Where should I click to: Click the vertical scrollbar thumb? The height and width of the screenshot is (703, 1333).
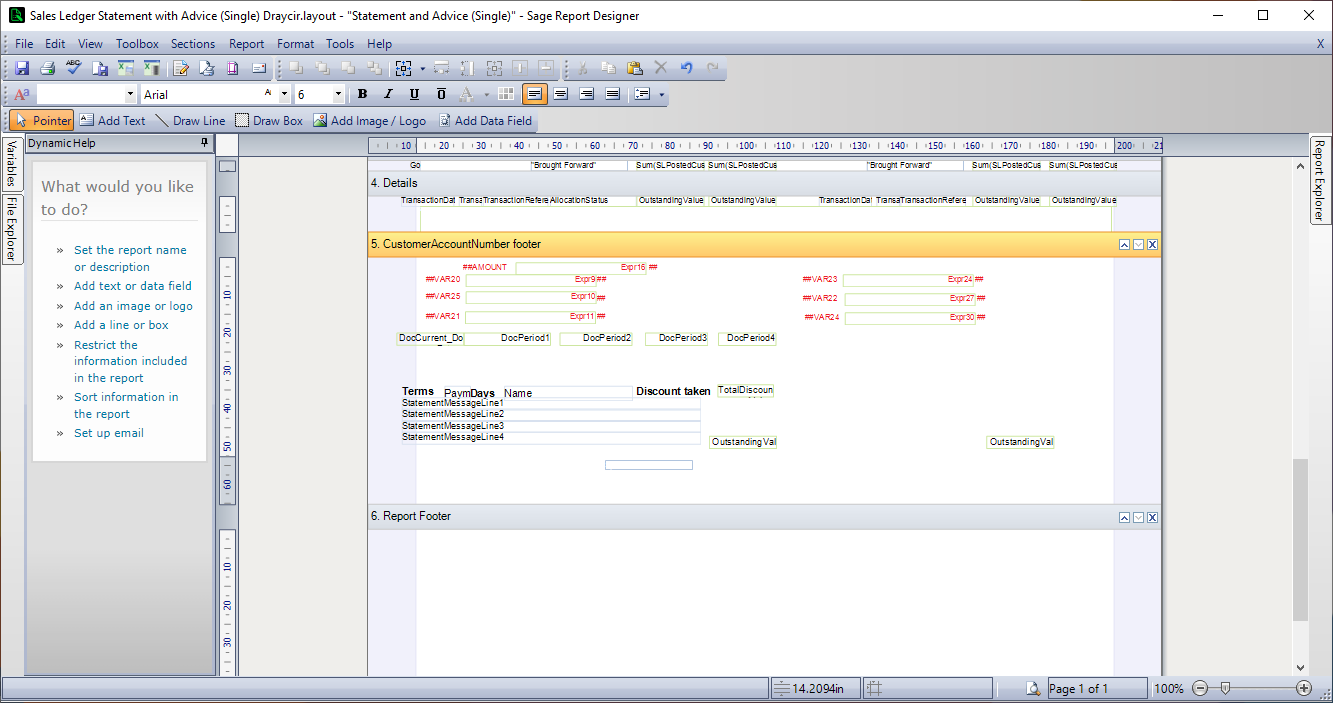(x=1300, y=538)
